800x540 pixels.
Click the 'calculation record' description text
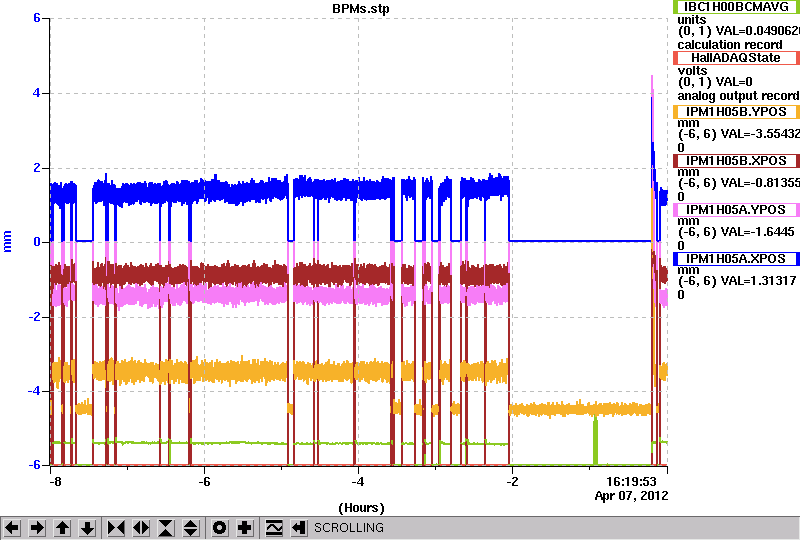coord(730,45)
